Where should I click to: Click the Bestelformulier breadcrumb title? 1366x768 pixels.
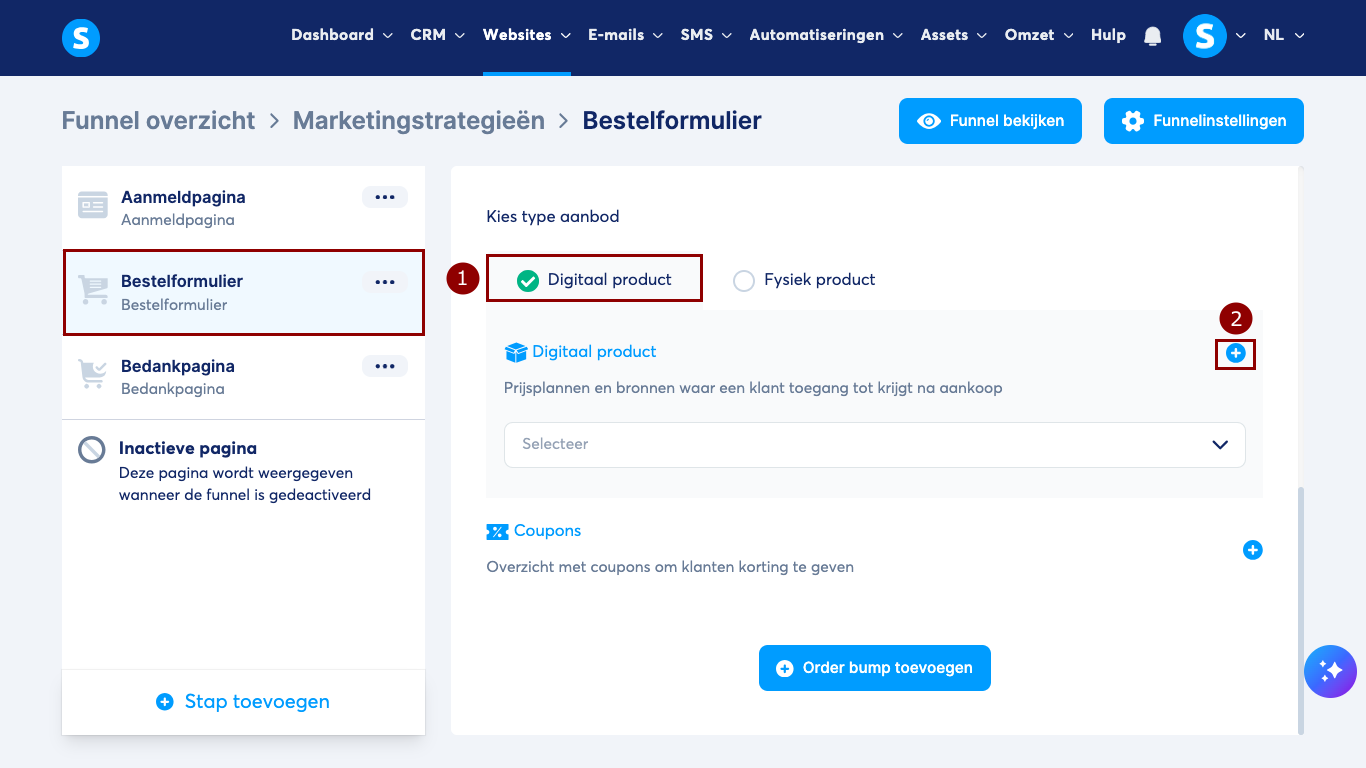click(672, 121)
